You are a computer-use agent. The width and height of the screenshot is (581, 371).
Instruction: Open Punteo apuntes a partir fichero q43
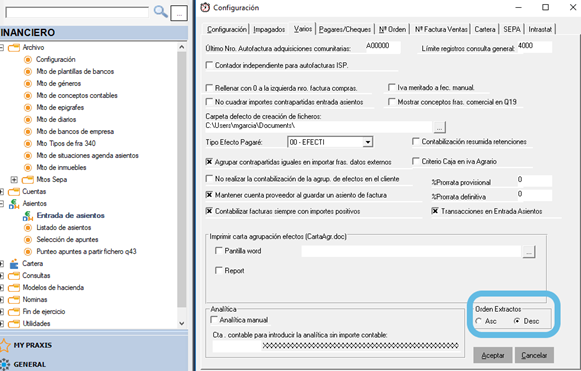(86, 251)
